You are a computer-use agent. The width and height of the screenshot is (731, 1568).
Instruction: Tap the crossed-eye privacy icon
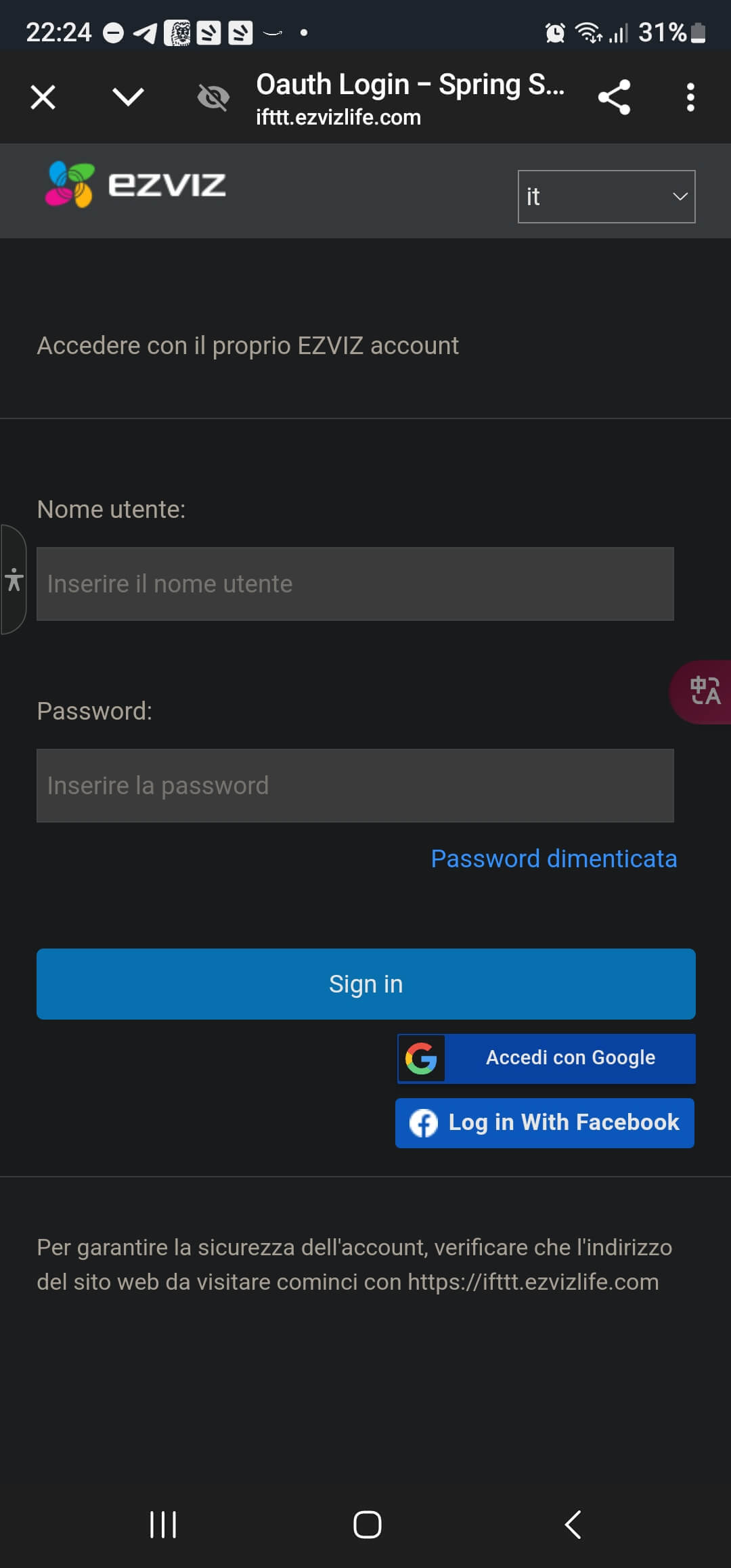coord(213,97)
